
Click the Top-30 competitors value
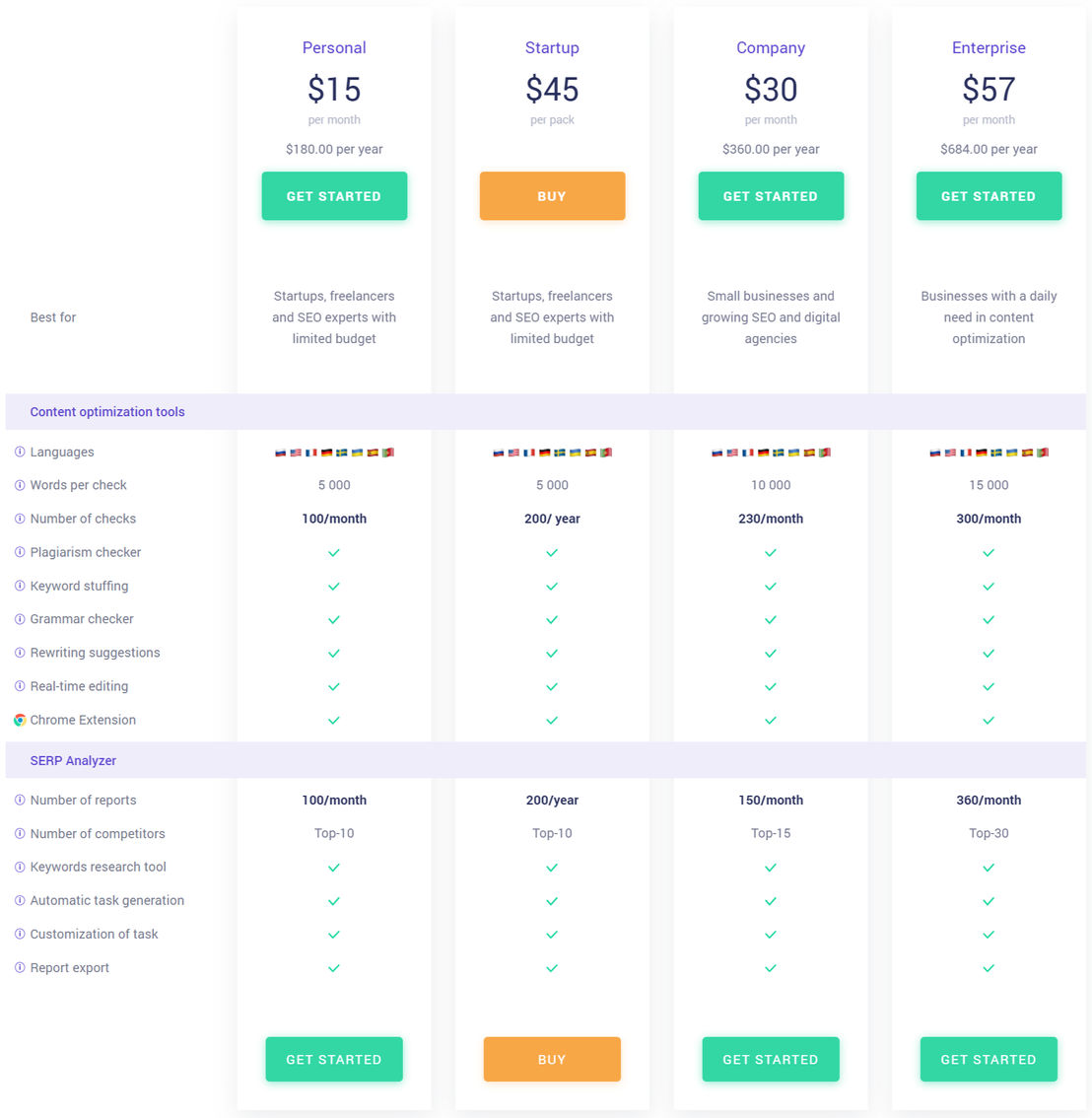click(x=989, y=833)
